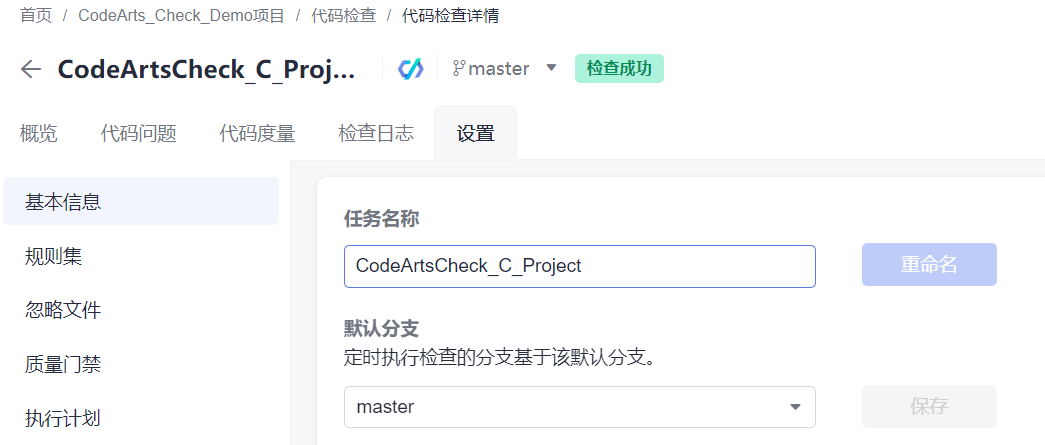Open the 代码问题 tab
The image size is (1045, 445).
pyautogui.click(x=138, y=134)
